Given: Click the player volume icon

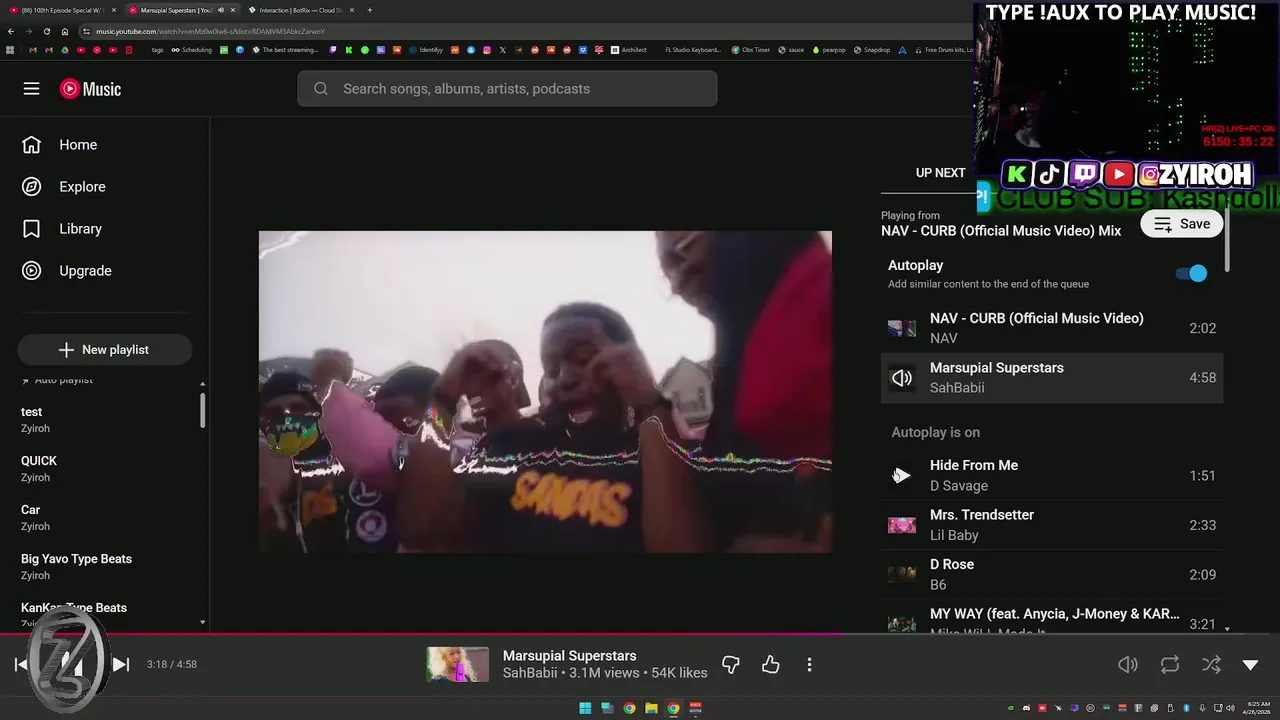Looking at the screenshot, I should click(x=1128, y=665).
